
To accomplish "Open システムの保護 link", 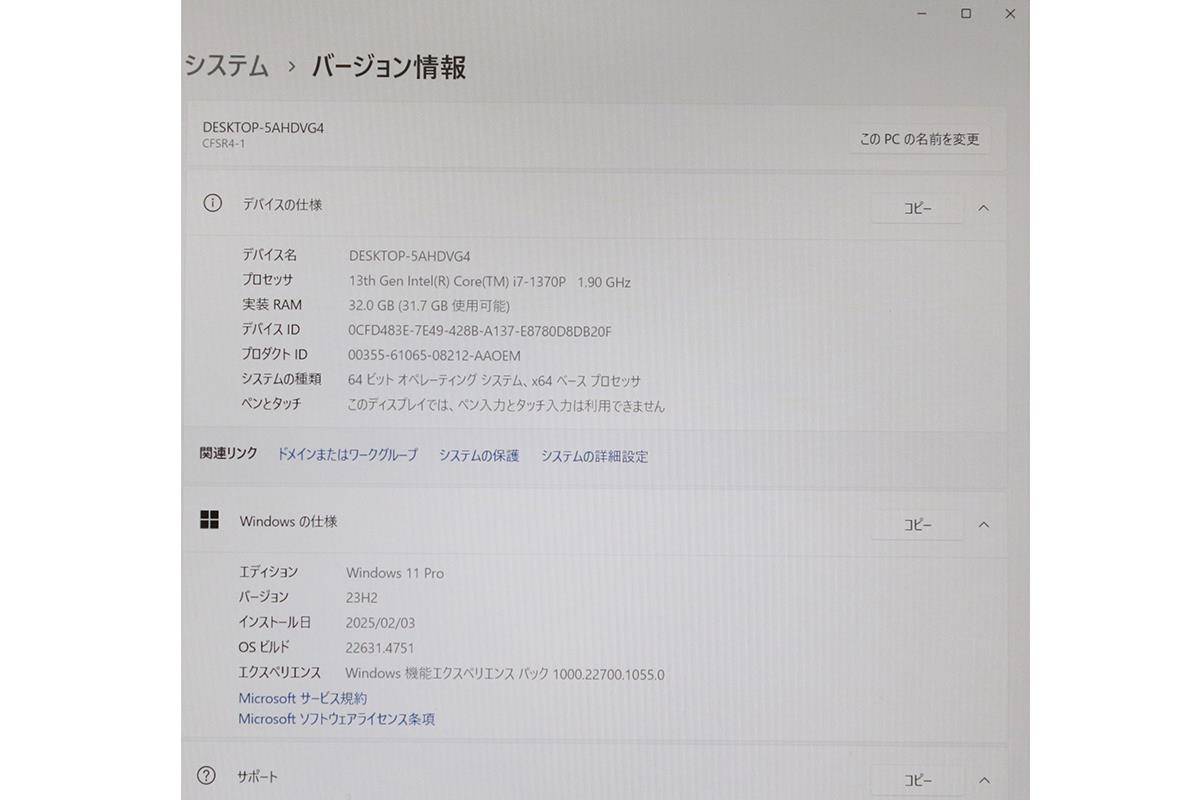I will coord(479,455).
